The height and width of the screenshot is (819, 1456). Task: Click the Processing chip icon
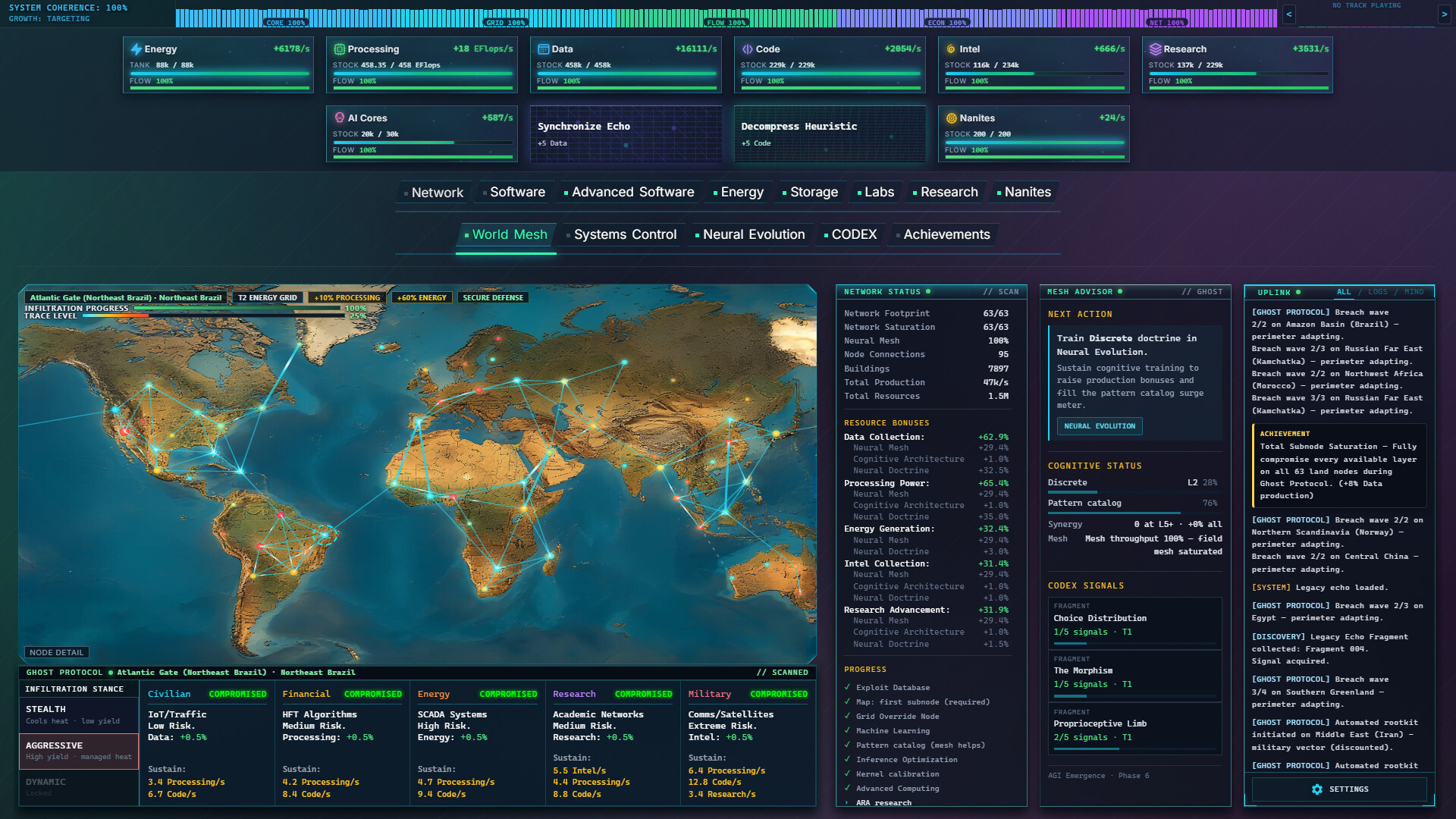(340, 49)
